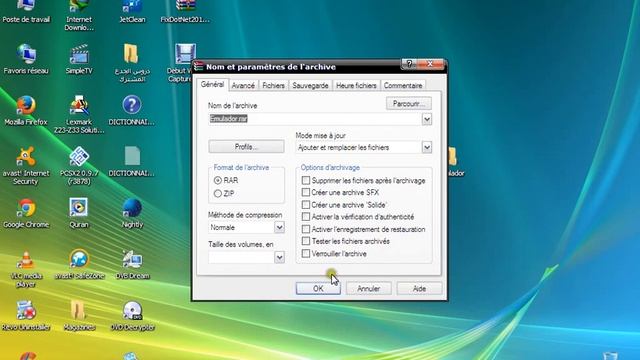This screenshot has height=360, width=640.
Task: Switch to the Avancé tab
Action: point(243,85)
